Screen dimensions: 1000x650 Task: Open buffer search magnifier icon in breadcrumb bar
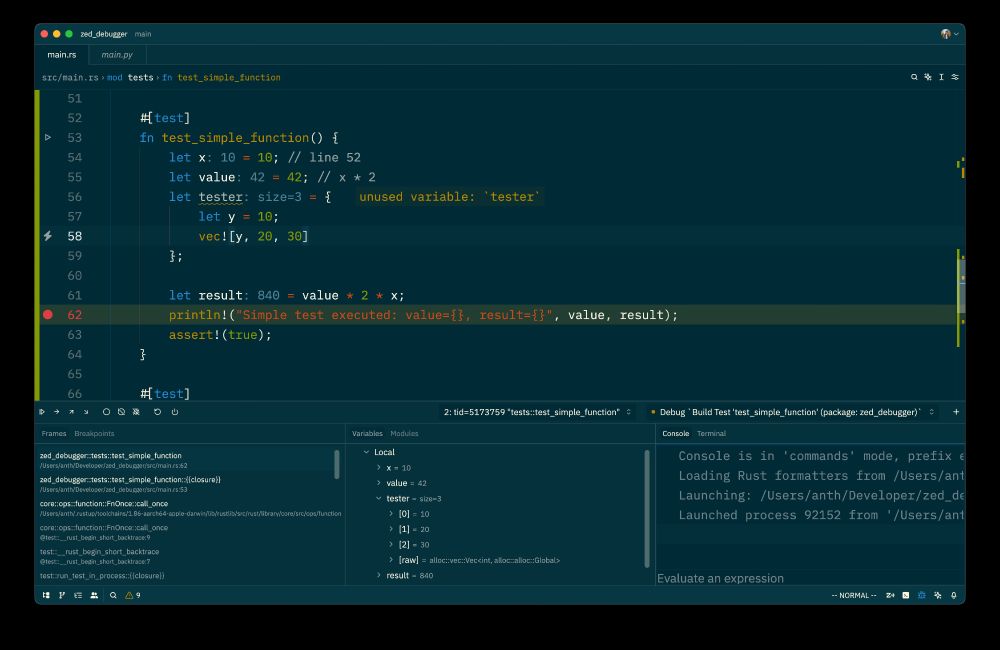click(x=914, y=77)
